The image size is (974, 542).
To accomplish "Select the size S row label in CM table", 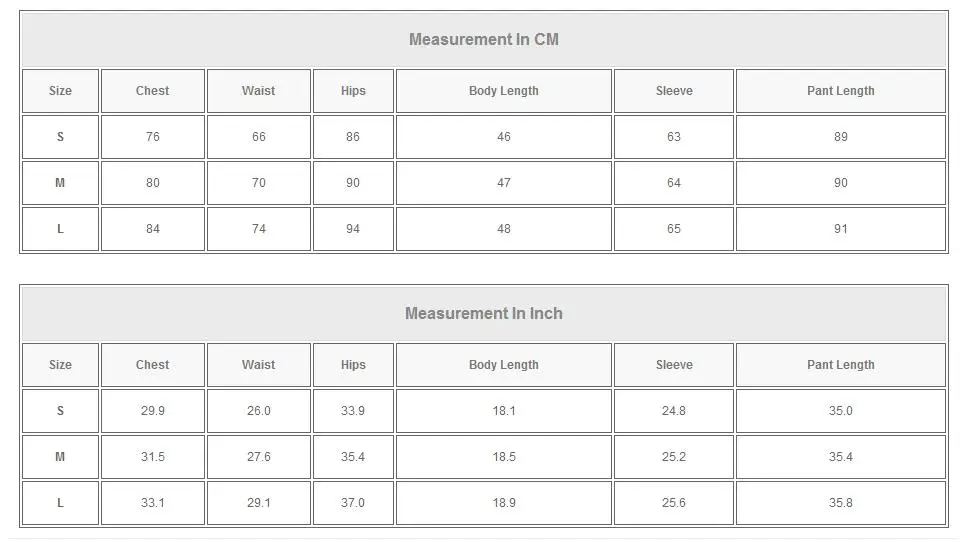I will point(60,137).
